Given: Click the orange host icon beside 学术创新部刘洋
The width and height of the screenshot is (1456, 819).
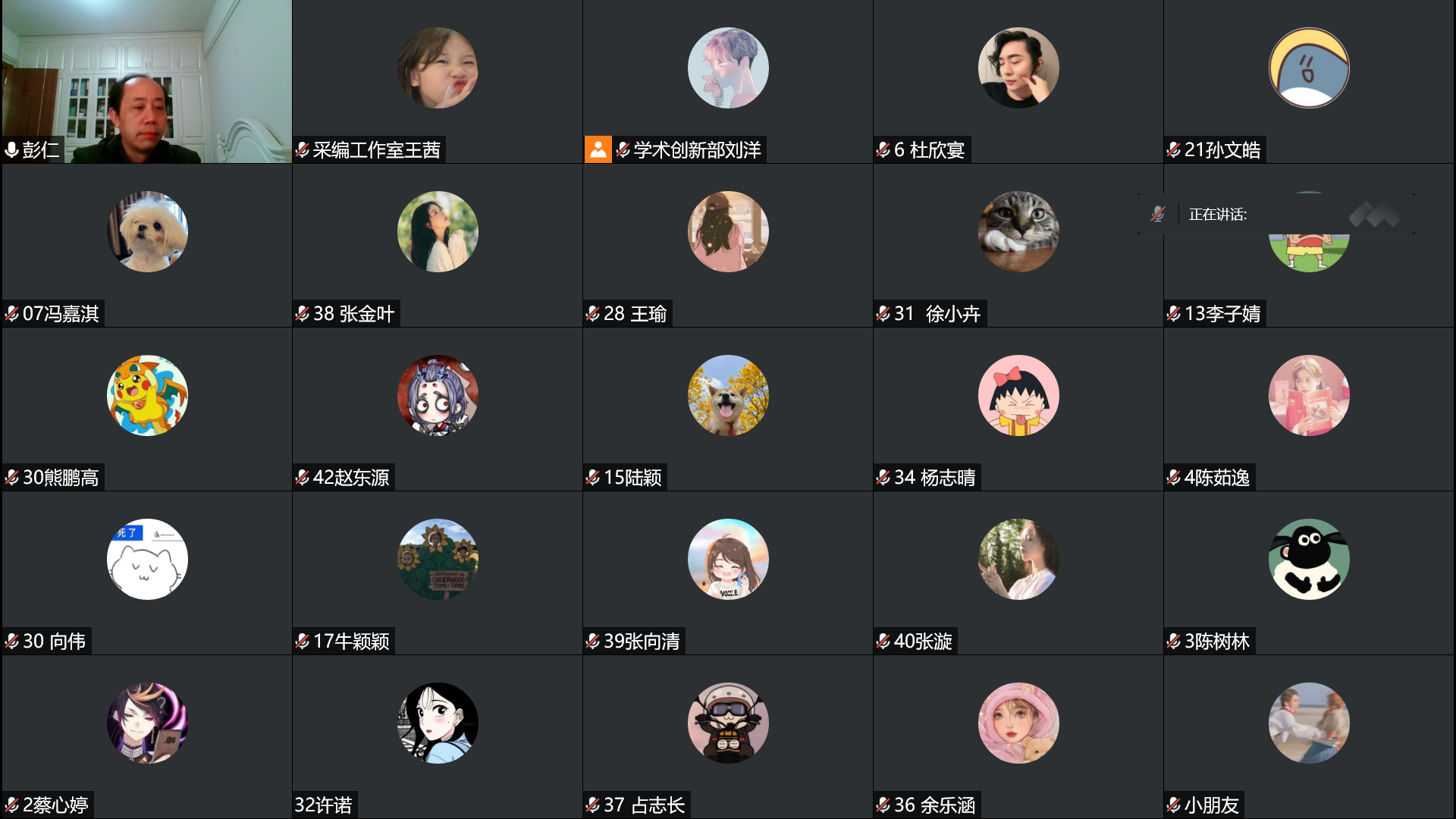Looking at the screenshot, I should [598, 149].
